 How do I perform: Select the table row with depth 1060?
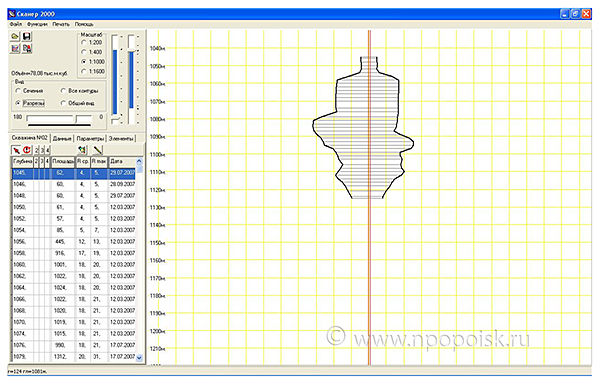[74, 265]
